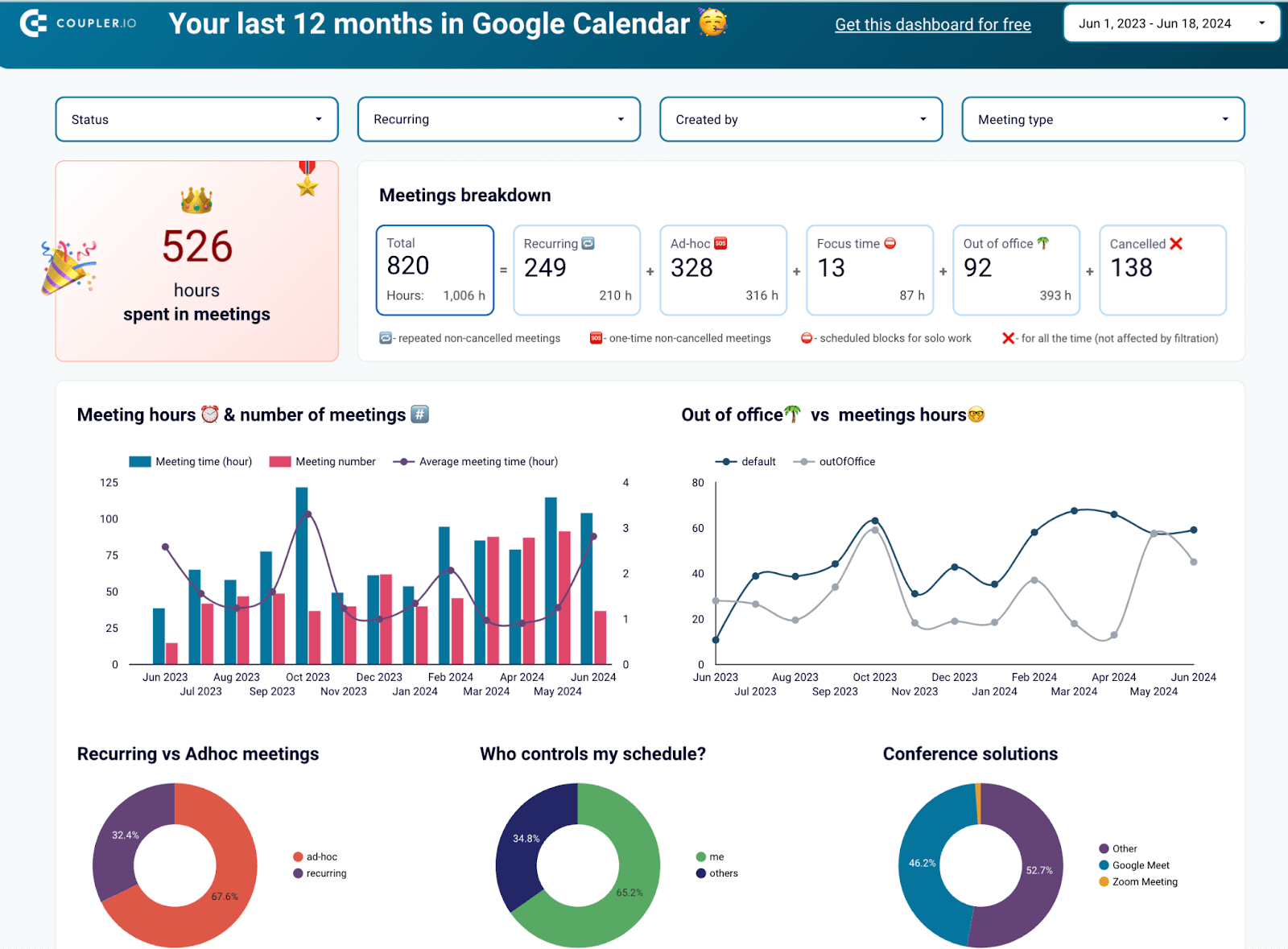Toggle Average meeting time (hour) legend entry
Viewport: 1288px width, 949px height.
[475, 461]
